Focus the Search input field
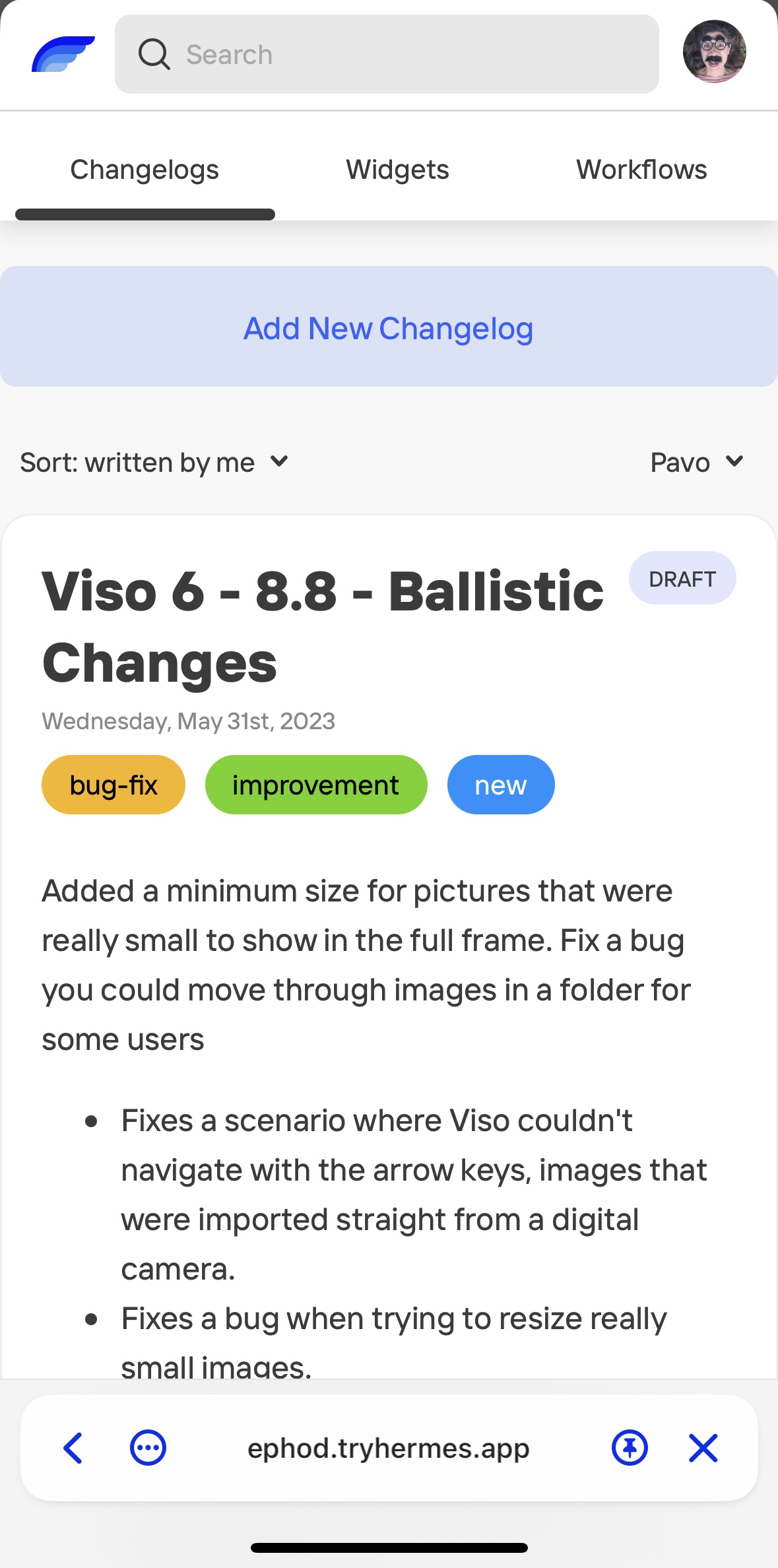 [x=409, y=54]
